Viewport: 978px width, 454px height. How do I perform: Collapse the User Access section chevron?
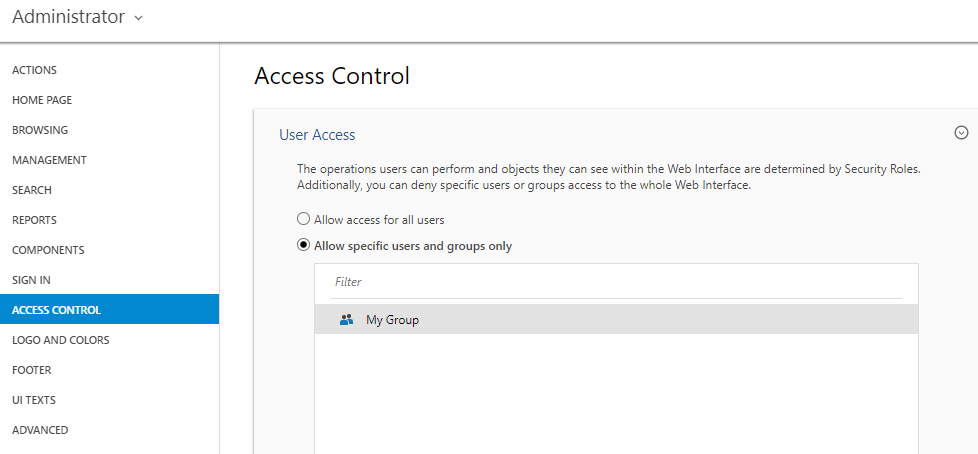tap(961, 132)
